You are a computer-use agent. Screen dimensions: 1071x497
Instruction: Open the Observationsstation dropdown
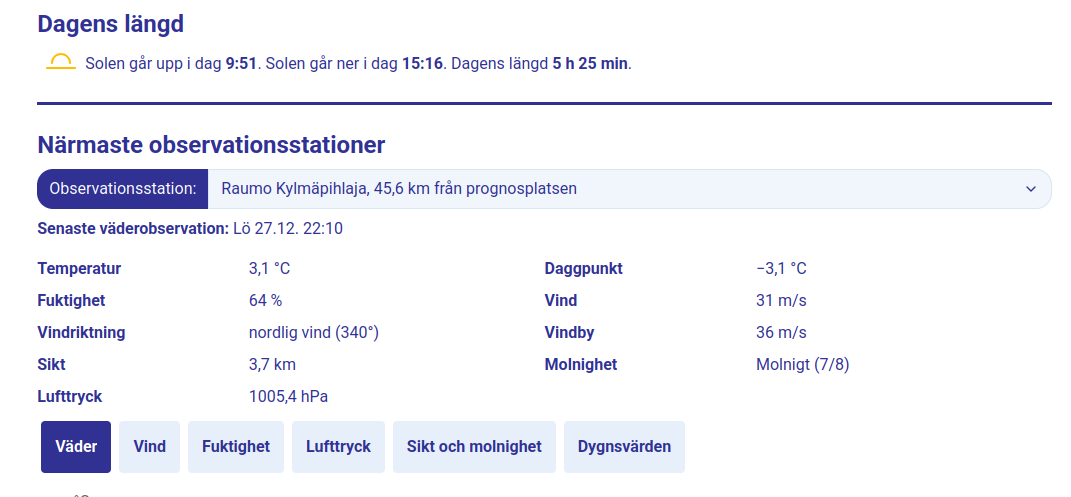[x=544, y=188]
